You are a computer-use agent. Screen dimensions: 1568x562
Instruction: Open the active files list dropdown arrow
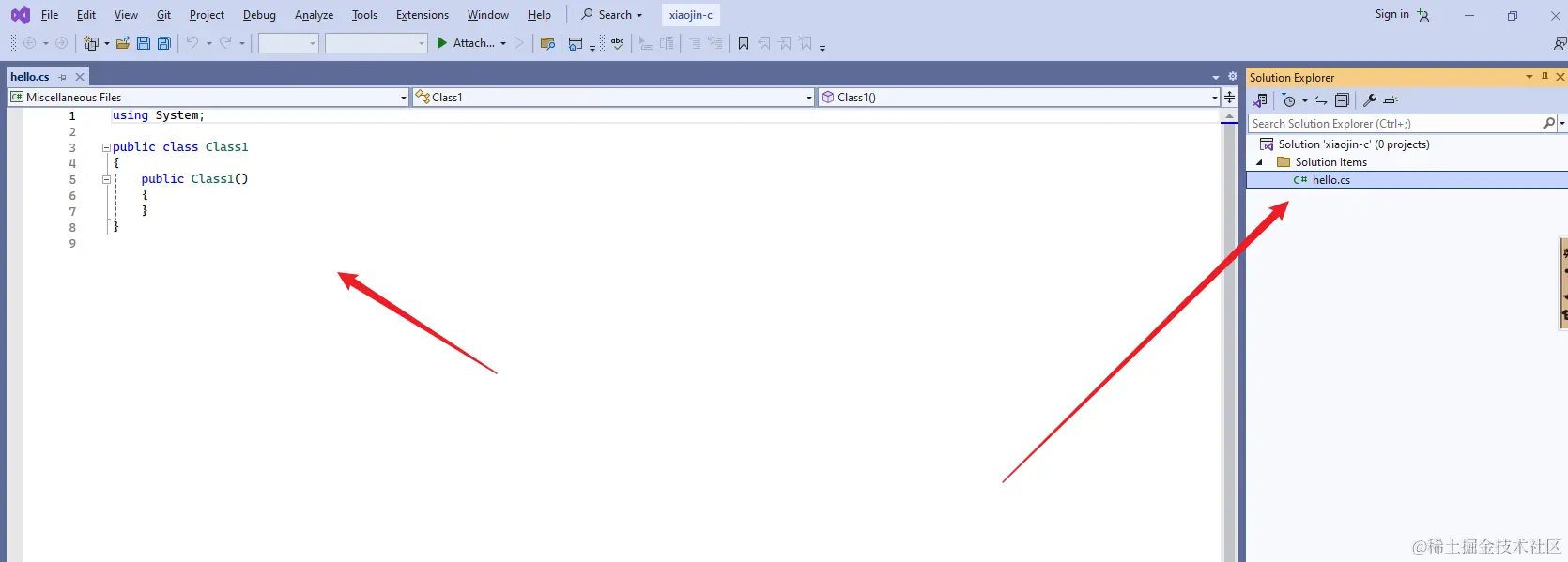(1216, 77)
